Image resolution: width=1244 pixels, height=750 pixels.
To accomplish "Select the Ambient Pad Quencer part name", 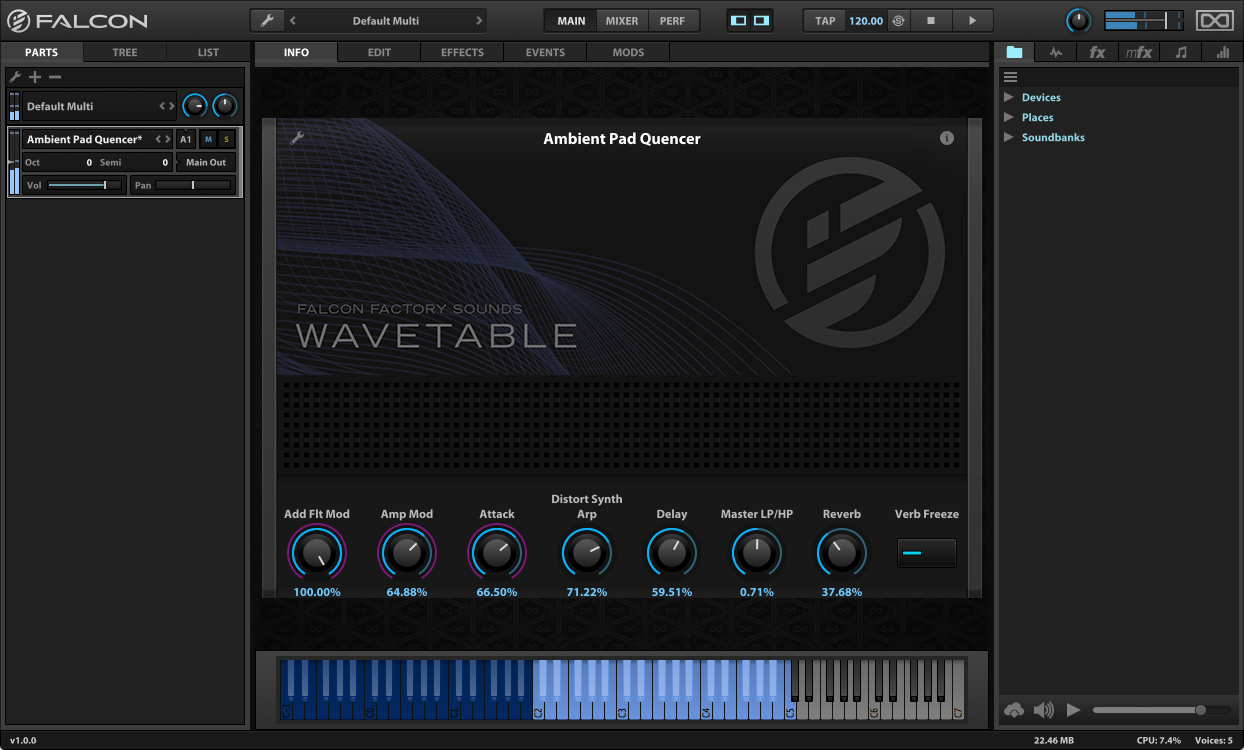I will pos(84,139).
